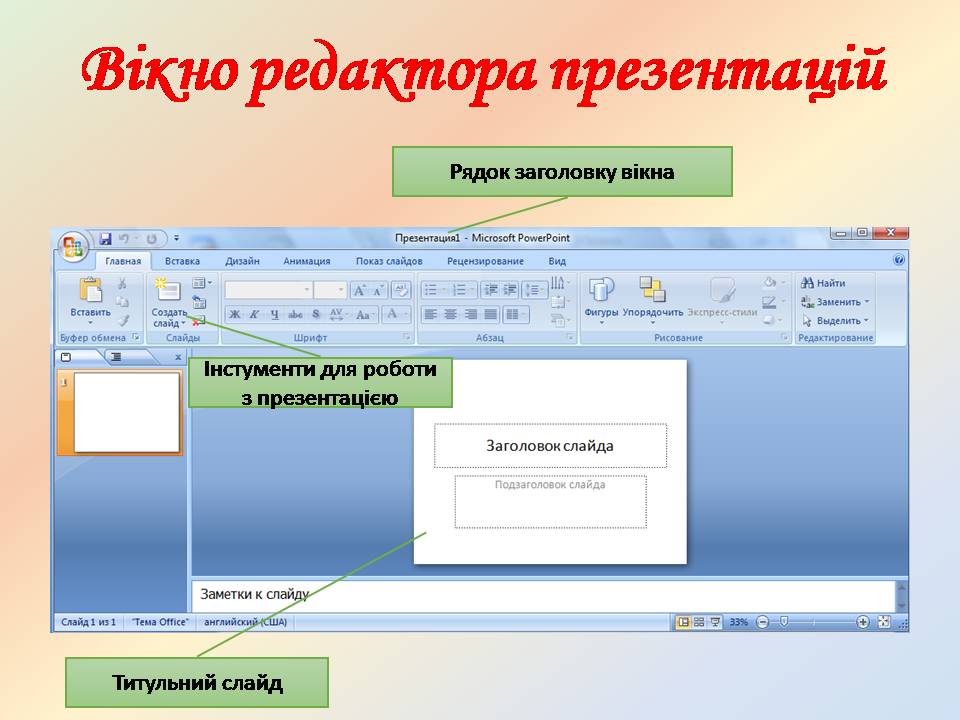Click the Paste (Вставить) clipboard icon

(90, 291)
